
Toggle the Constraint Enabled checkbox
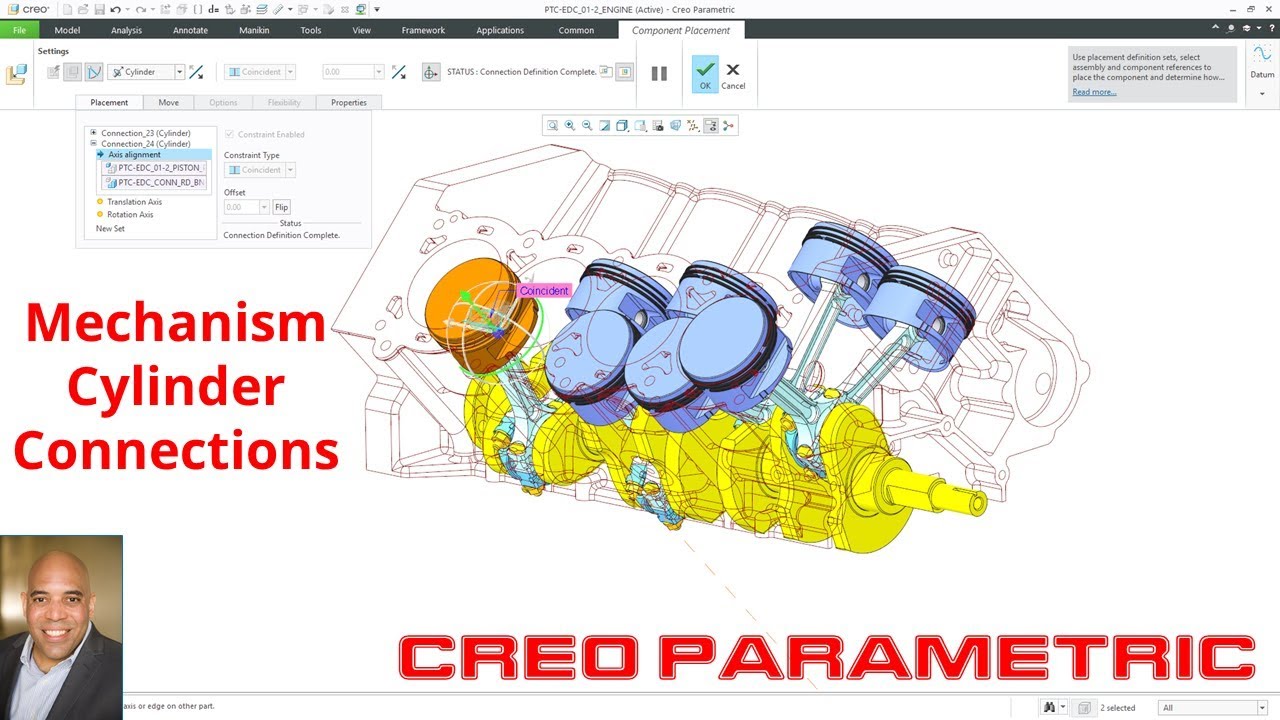(x=229, y=134)
